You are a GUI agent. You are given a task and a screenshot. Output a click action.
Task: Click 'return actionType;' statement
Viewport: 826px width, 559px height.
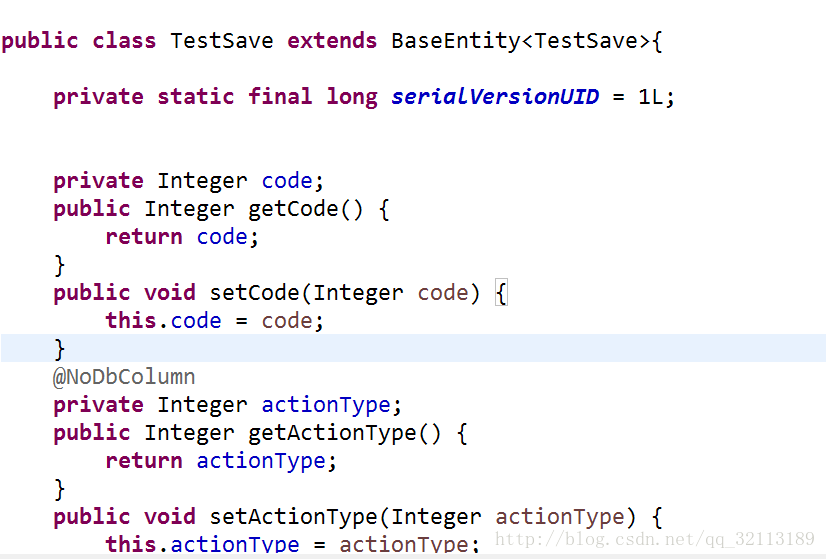coord(221,461)
